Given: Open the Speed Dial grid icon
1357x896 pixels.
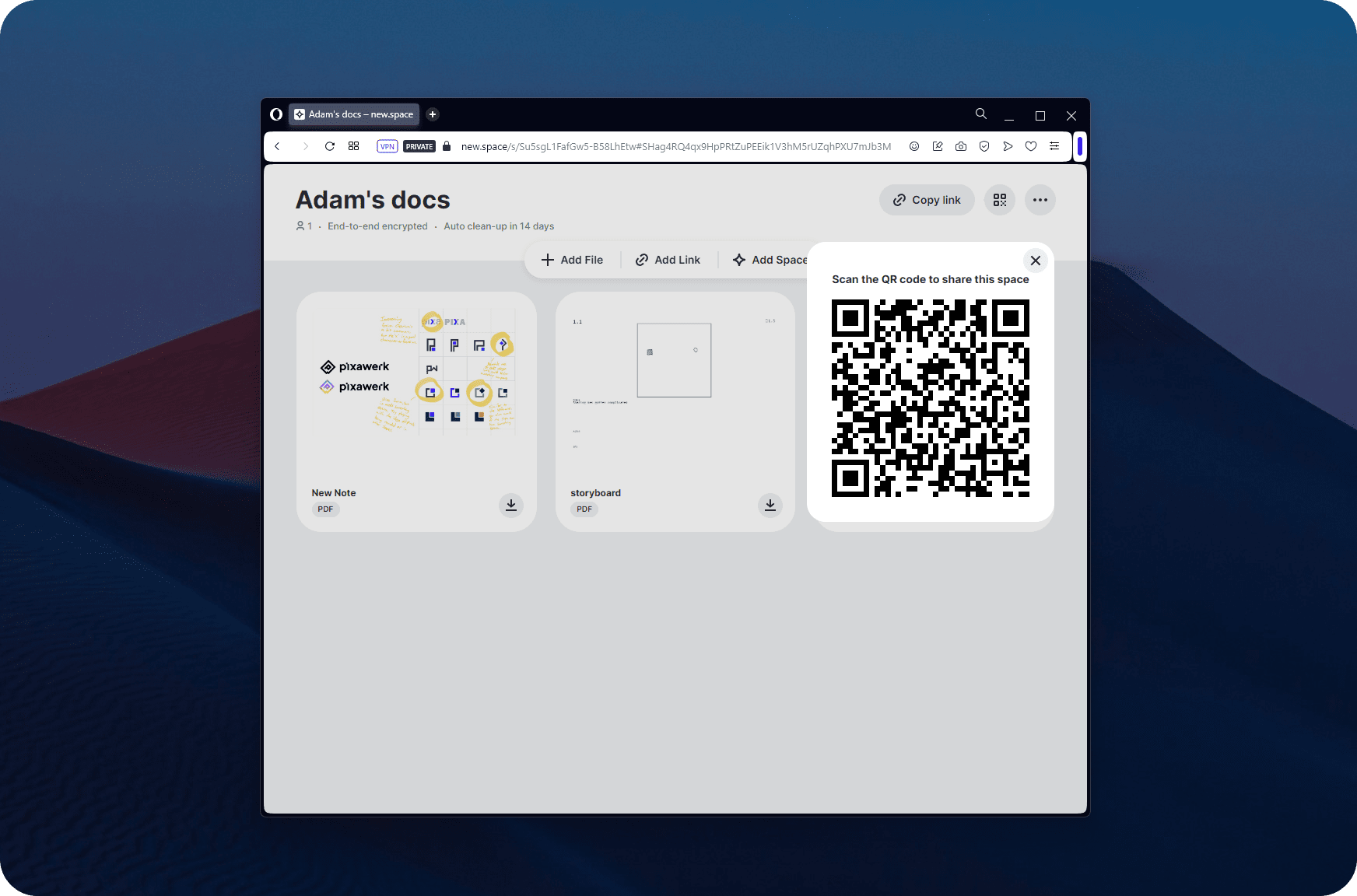Looking at the screenshot, I should 354,146.
